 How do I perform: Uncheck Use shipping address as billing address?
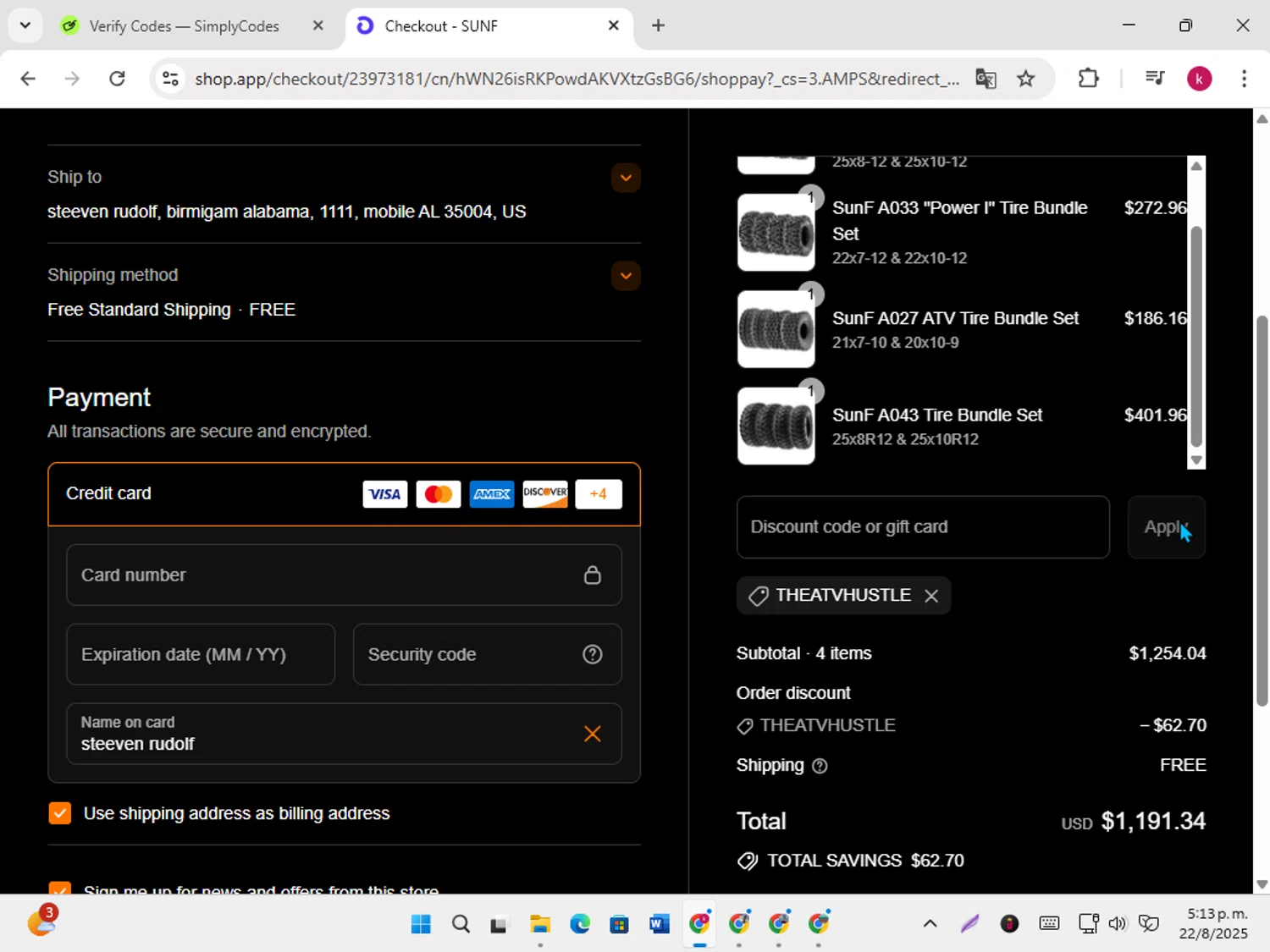tap(60, 813)
